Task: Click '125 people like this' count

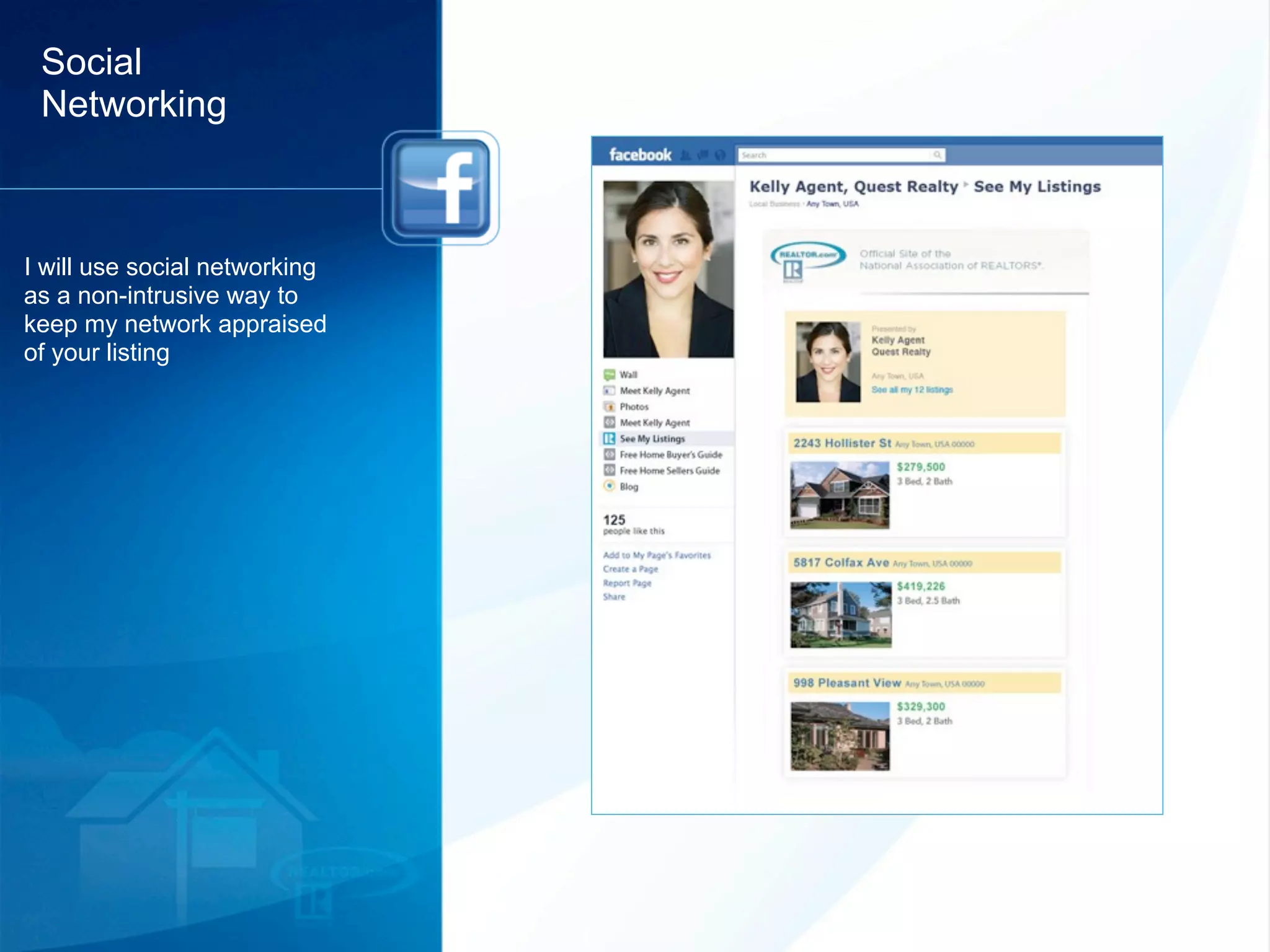Action: click(633, 524)
